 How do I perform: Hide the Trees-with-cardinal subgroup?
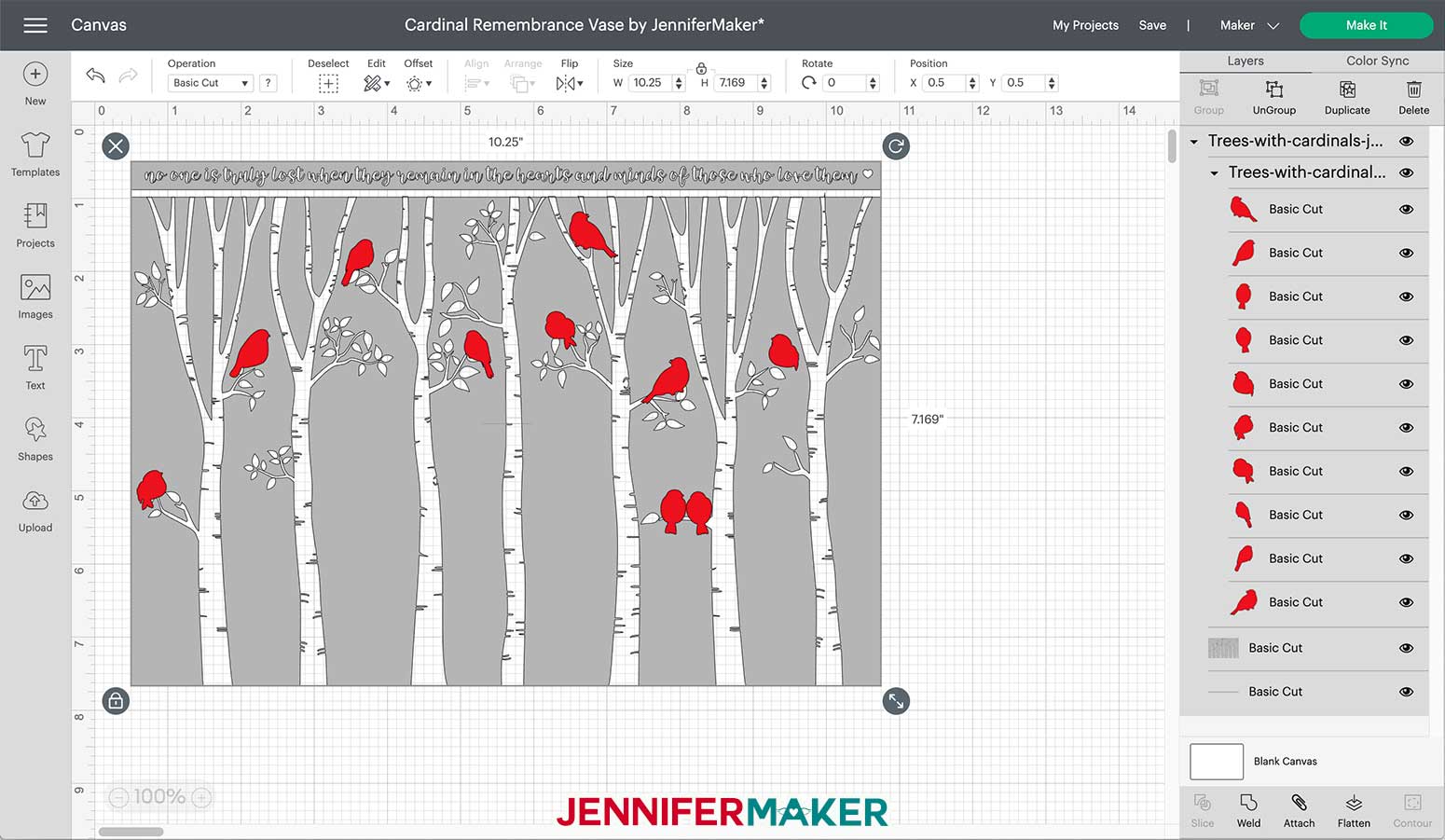1406,172
